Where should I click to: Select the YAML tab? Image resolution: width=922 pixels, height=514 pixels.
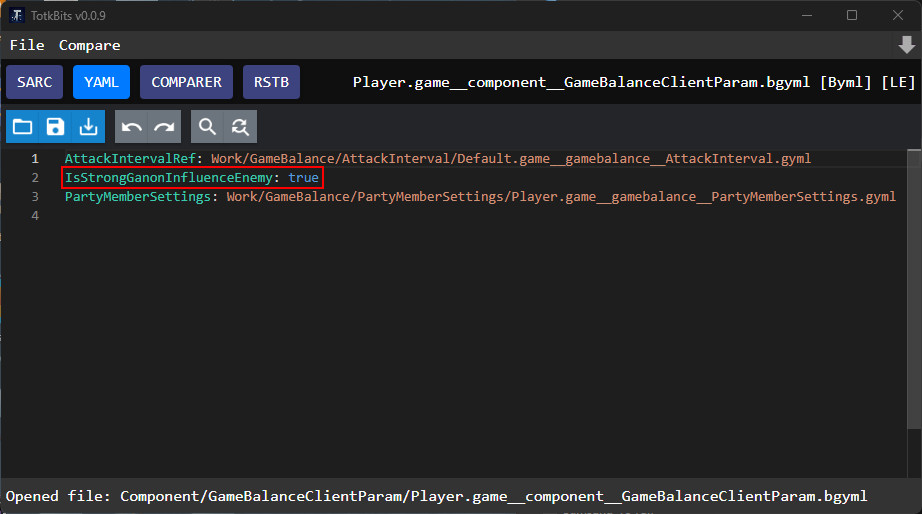pyautogui.click(x=101, y=82)
